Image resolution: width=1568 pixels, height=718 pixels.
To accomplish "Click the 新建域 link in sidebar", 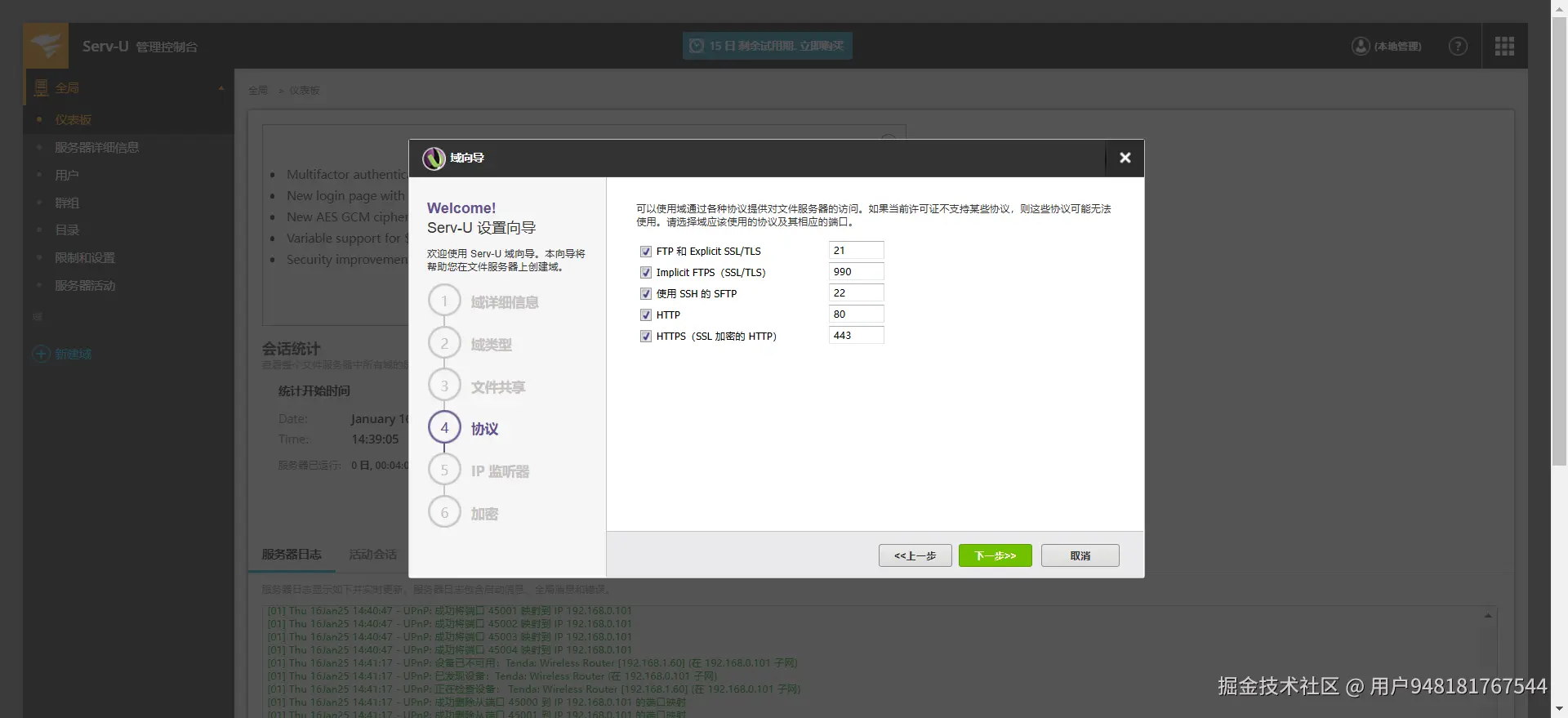I will 73,354.
